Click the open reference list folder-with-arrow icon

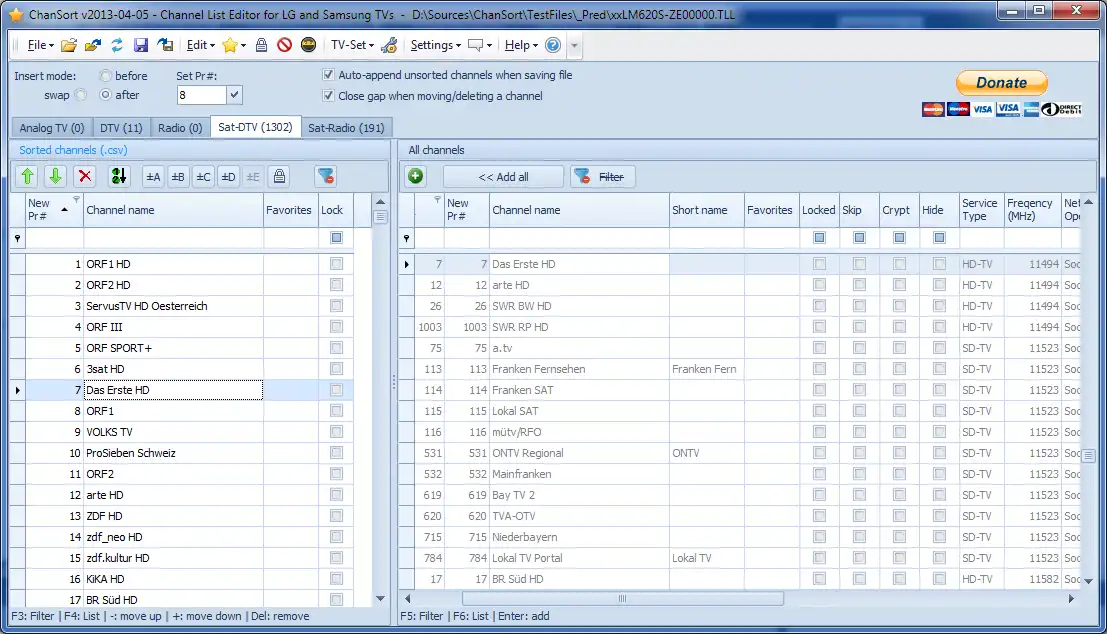[x=92, y=45]
